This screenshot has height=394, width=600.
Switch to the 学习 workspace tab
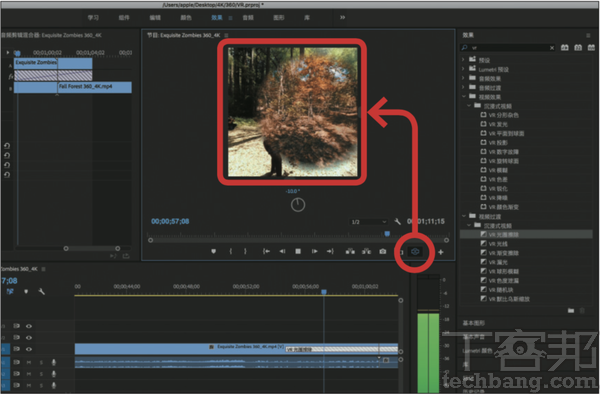coord(93,18)
